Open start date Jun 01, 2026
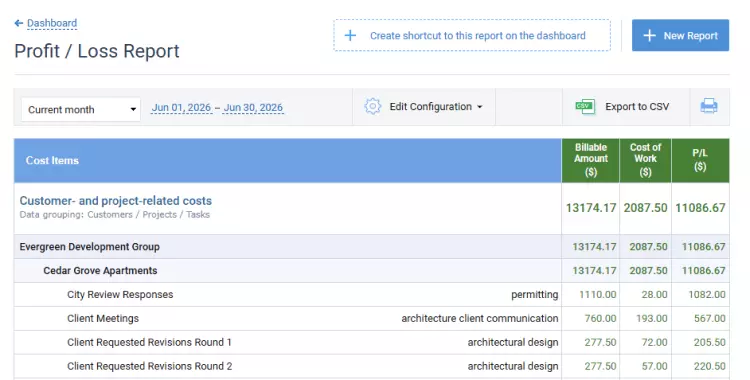This screenshot has width=750, height=380. pos(181,108)
